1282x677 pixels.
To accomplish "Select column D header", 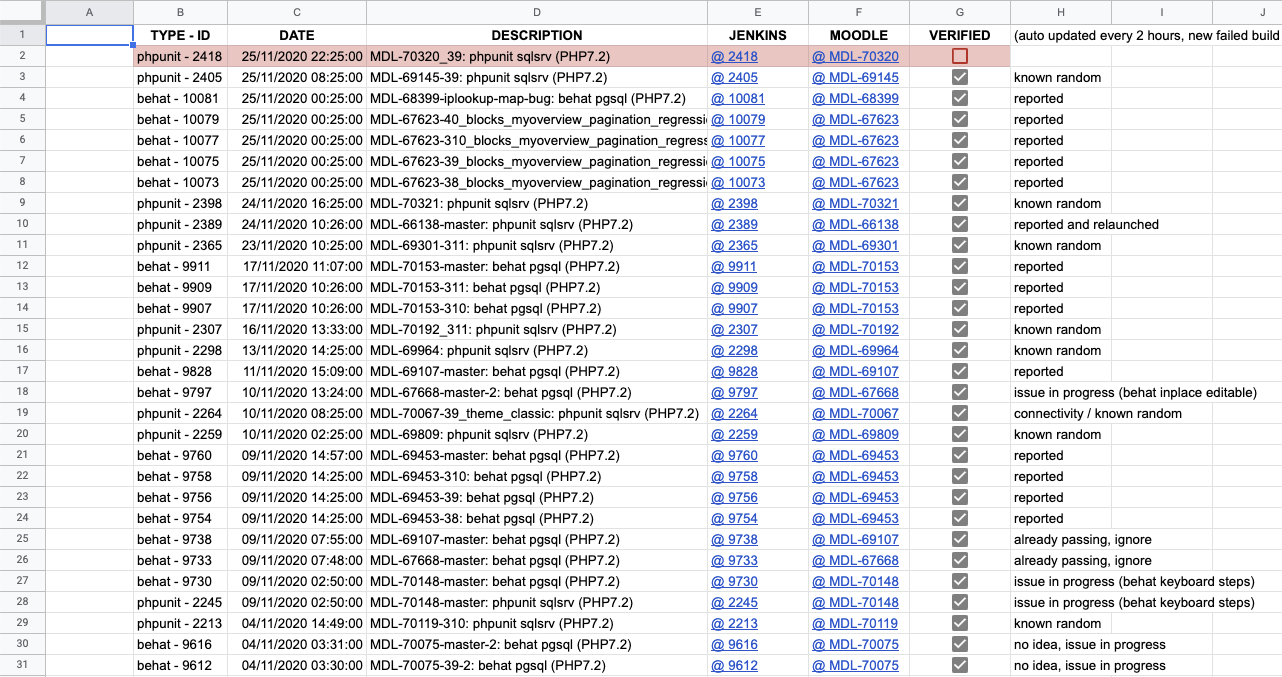I will point(537,12).
